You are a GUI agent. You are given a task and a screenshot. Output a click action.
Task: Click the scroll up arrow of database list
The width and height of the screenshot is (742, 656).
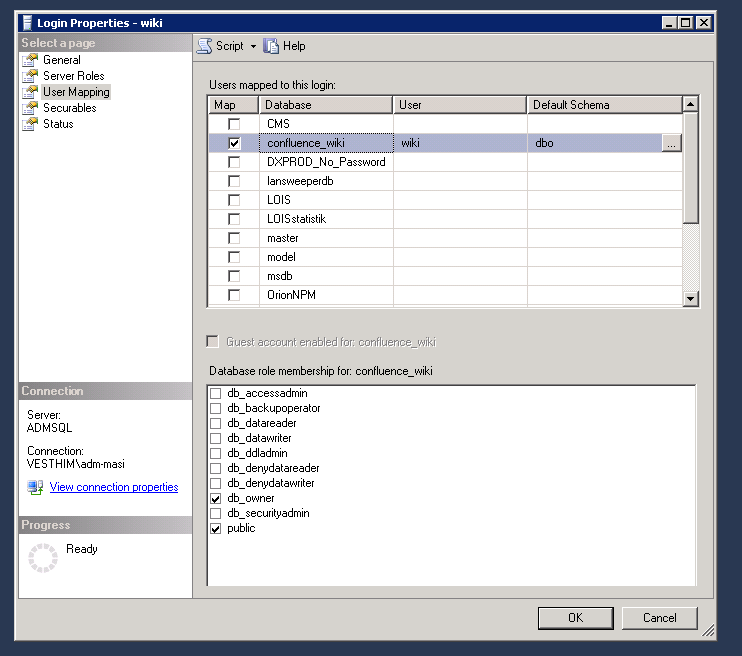[x=691, y=104]
